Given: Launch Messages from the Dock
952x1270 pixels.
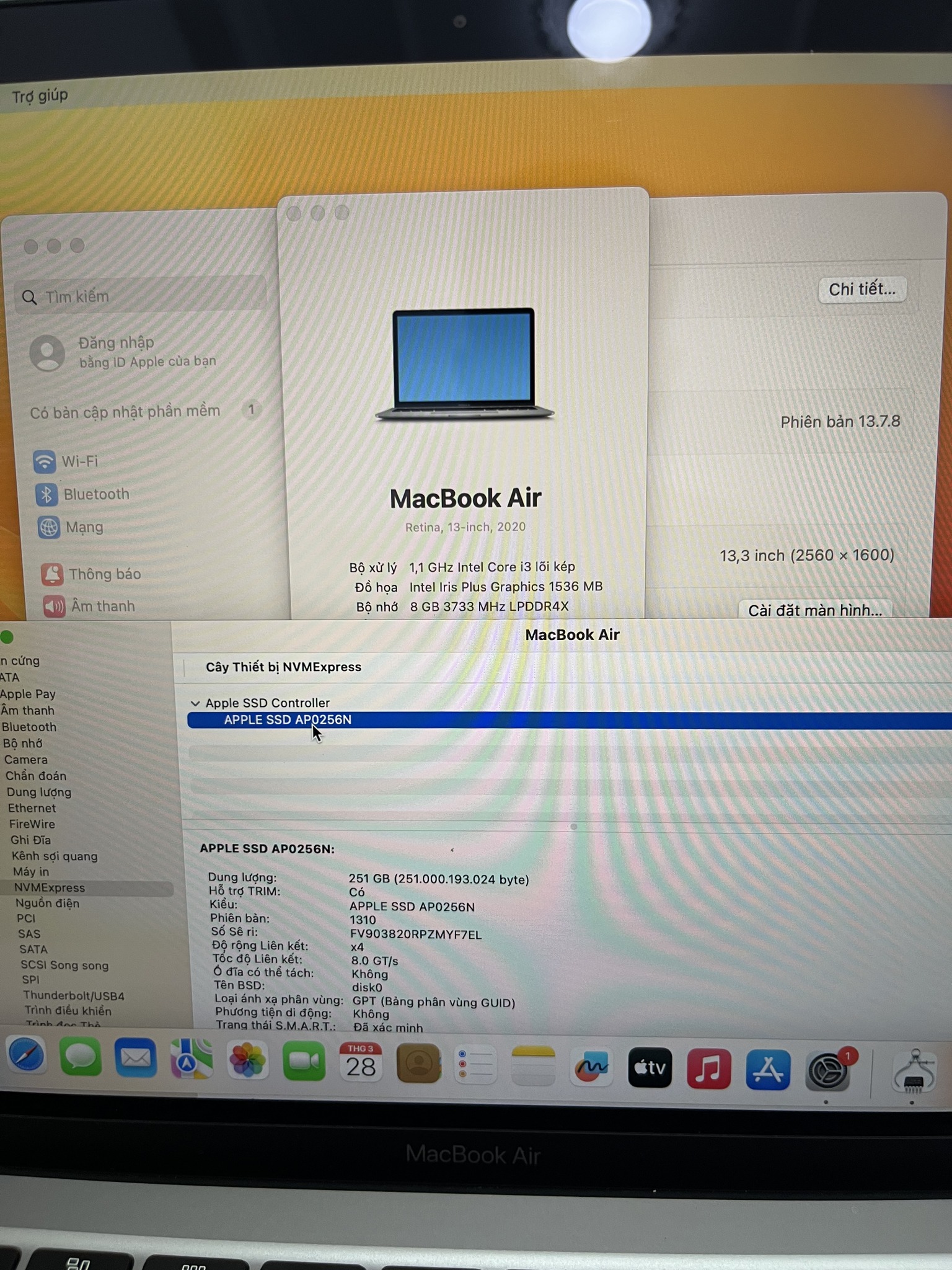Looking at the screenshot, I should [x=81, y=1058].
